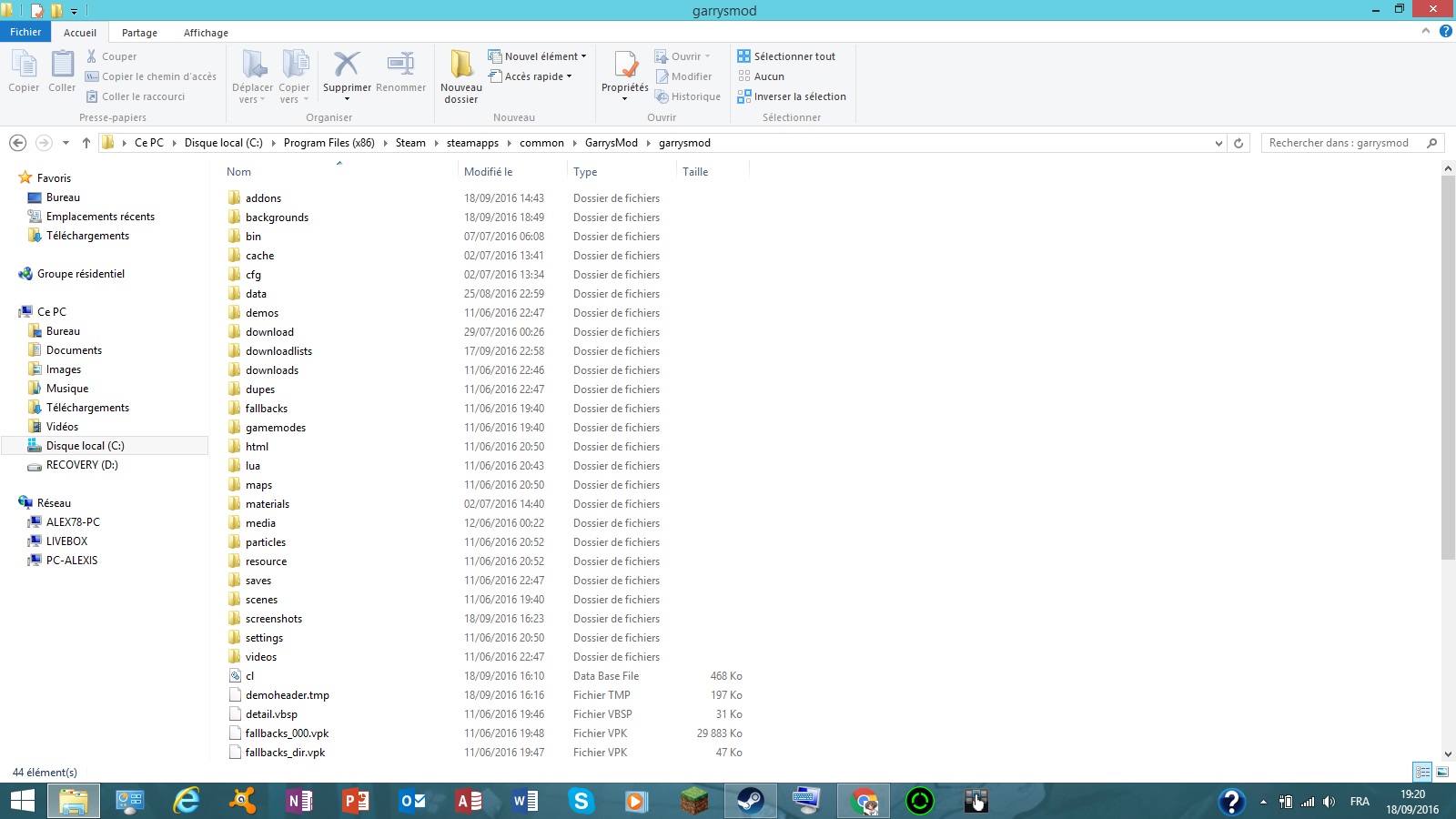Viewport: 1456px width, 819px height.
Task: Click Inverser la sélection
Action: pyautogui.click(x=792, y=96)
